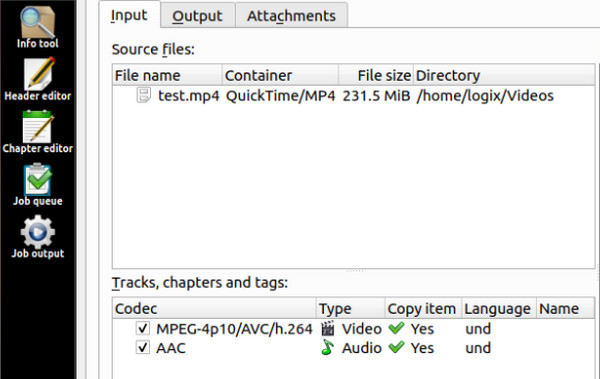Click the test.mp4 file icon
This screenshot has height=379, width=600.
143,95
